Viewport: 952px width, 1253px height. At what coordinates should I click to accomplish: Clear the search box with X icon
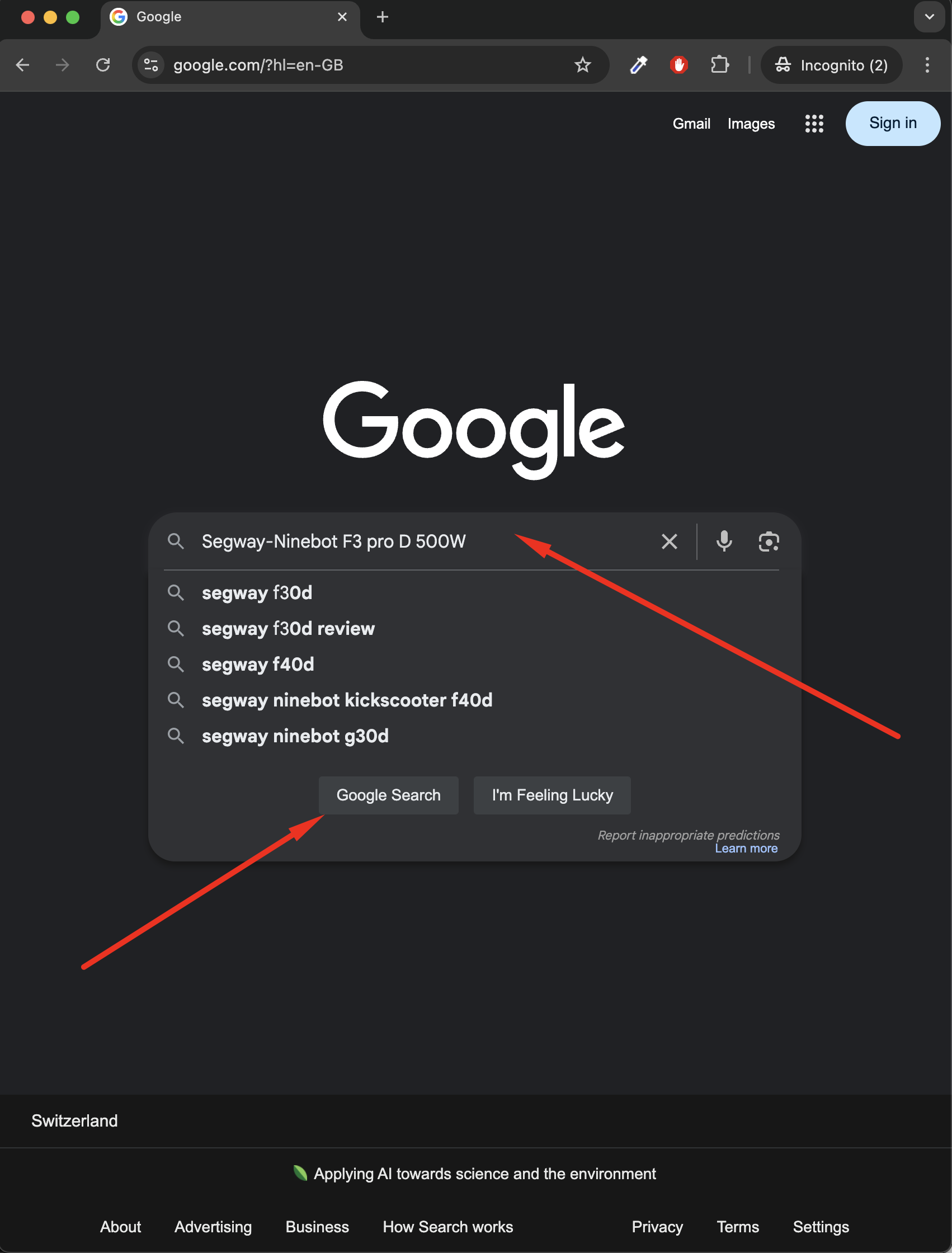pyautogui.click(x=669, y=541)
